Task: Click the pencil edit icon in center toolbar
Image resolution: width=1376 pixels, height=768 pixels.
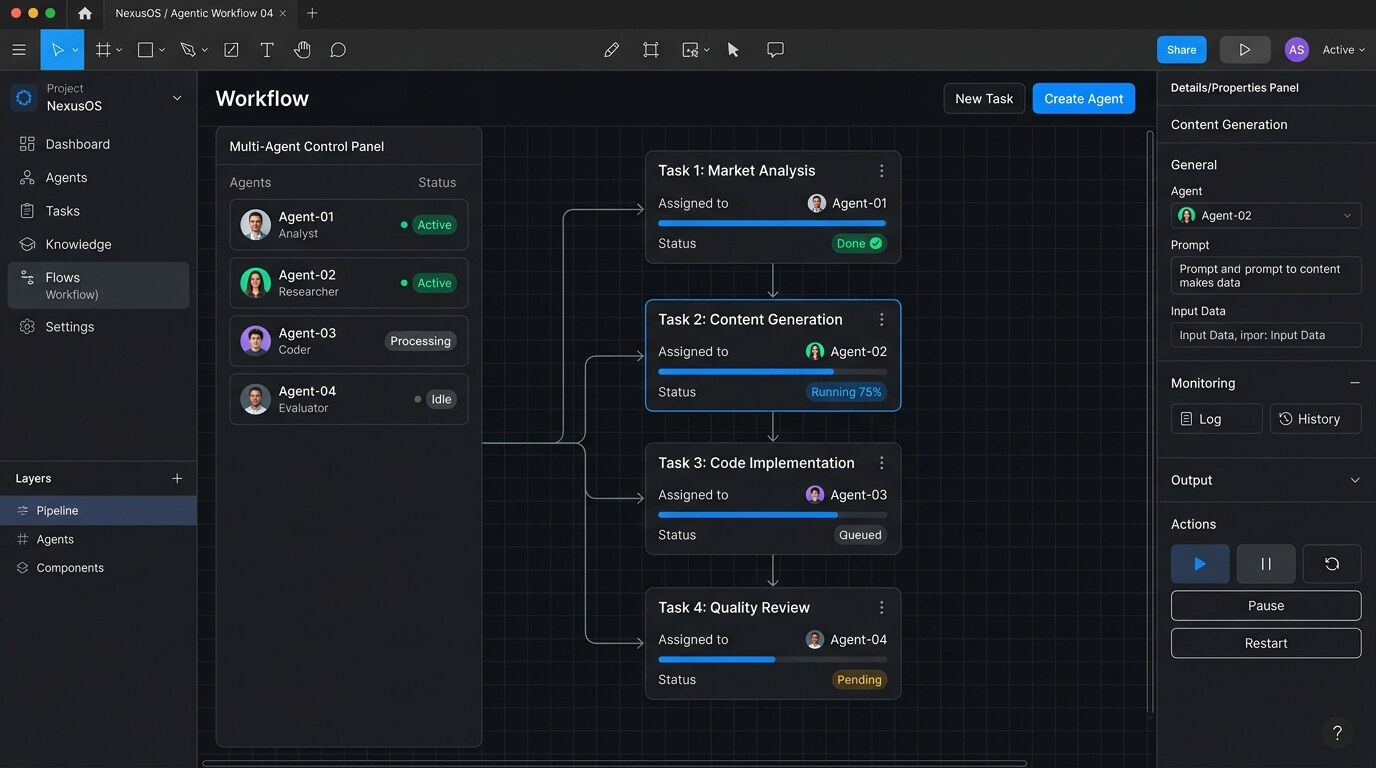Action: pos(611,50)
